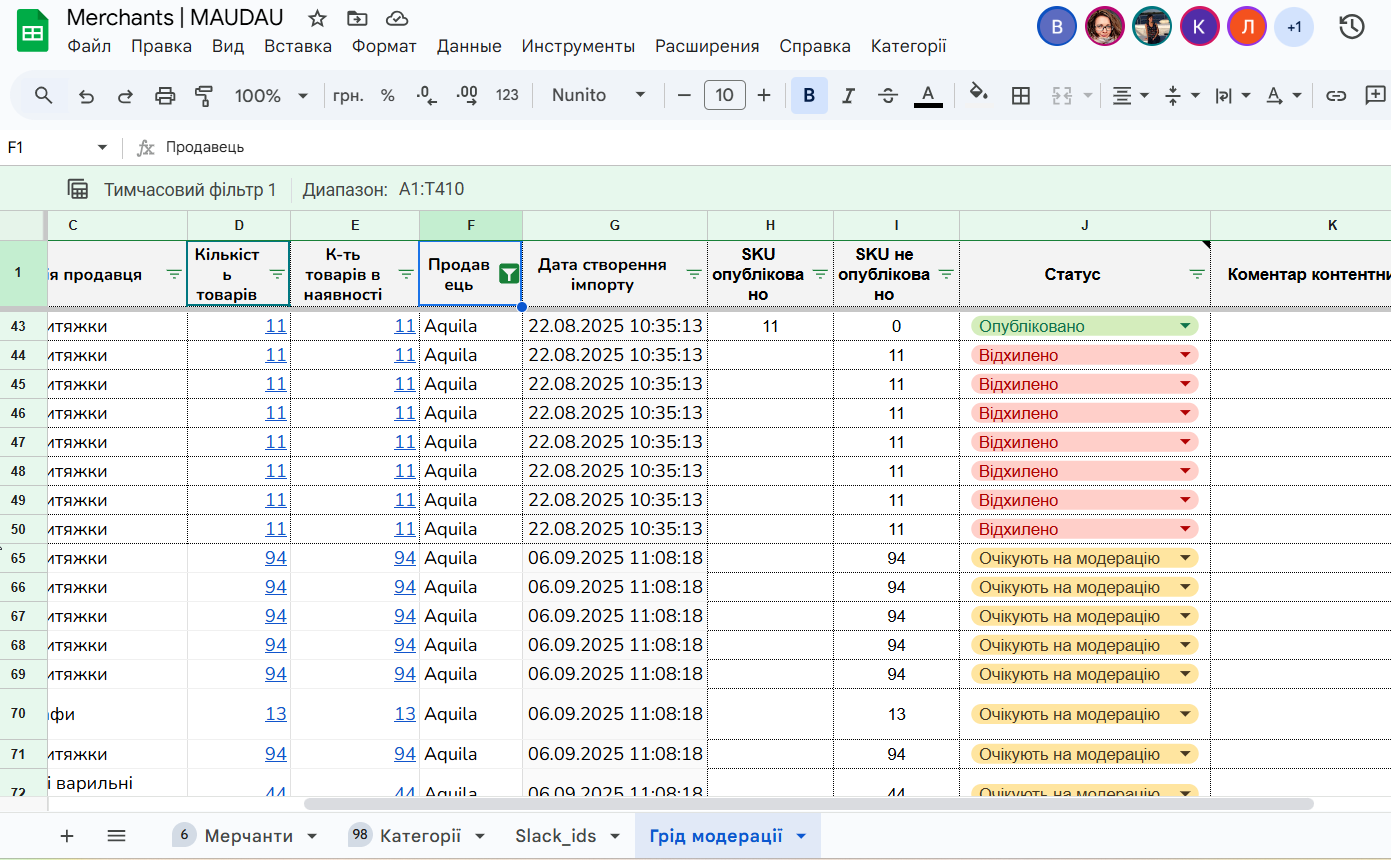This screenshot has width=1391, height=860.
Task: Undo the last action
Action: 87,96
